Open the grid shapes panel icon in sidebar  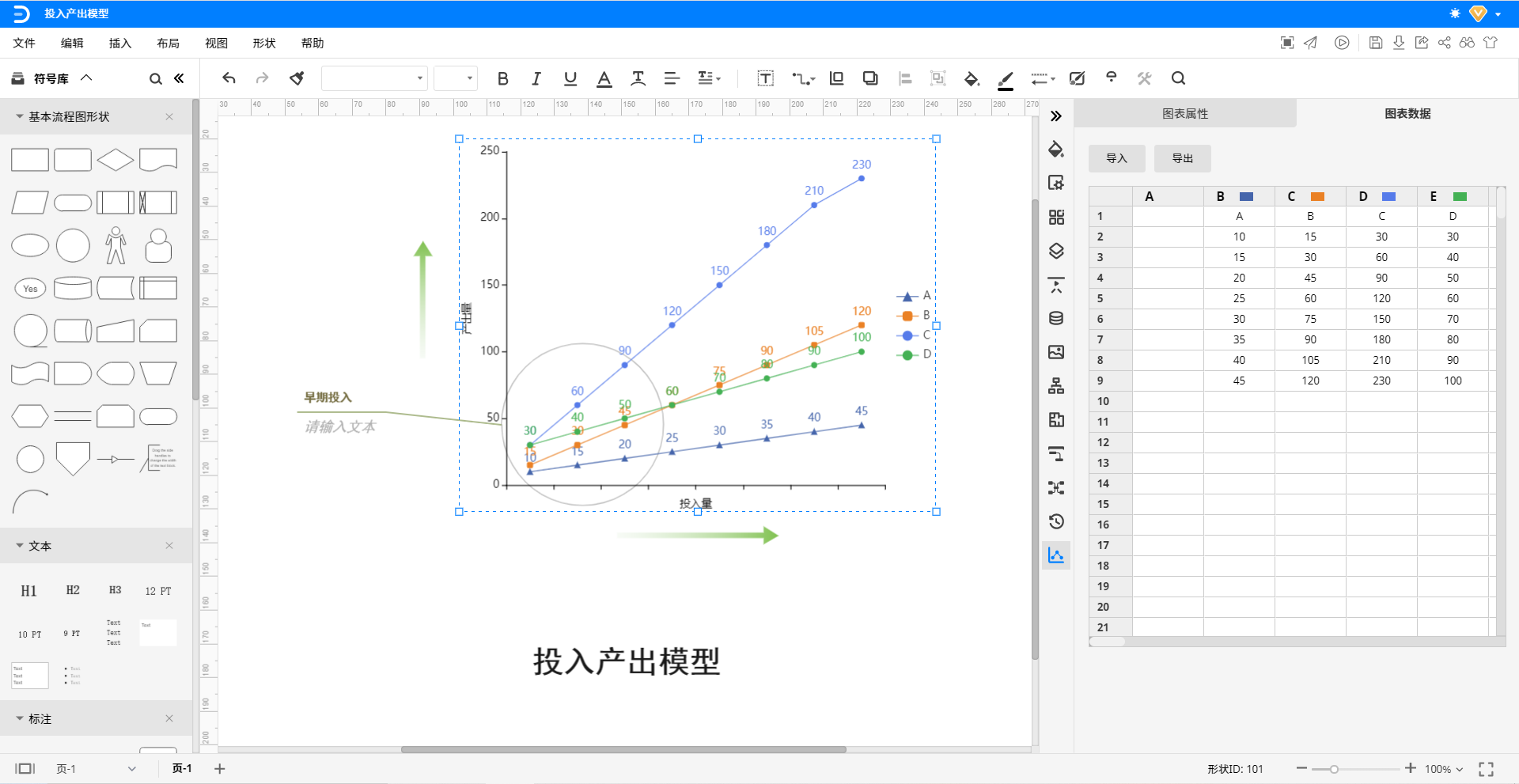coord(1056,217)
